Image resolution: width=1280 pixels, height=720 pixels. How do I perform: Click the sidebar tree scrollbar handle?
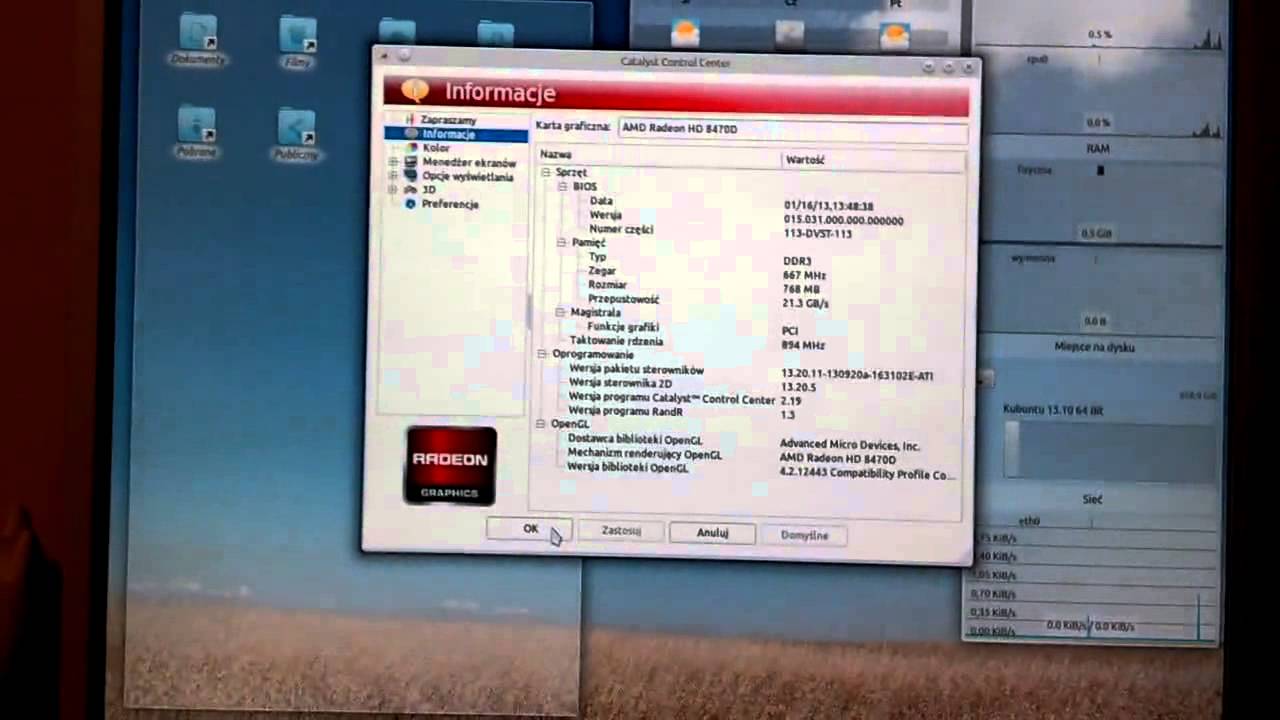coord(529,310)
